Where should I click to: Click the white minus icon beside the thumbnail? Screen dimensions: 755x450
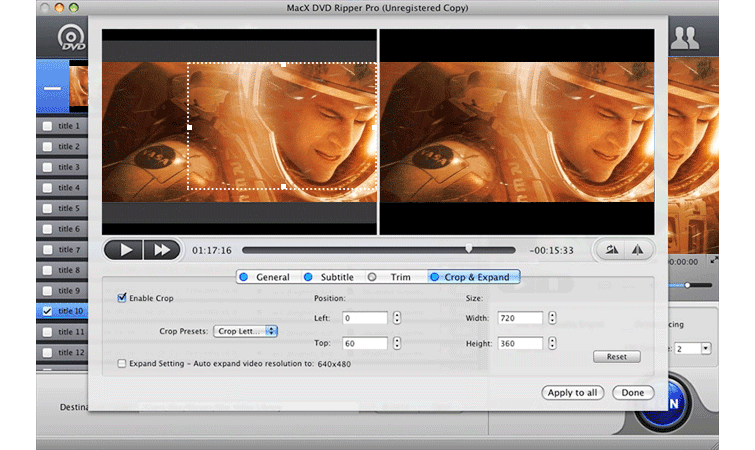[x=52, y=89]
